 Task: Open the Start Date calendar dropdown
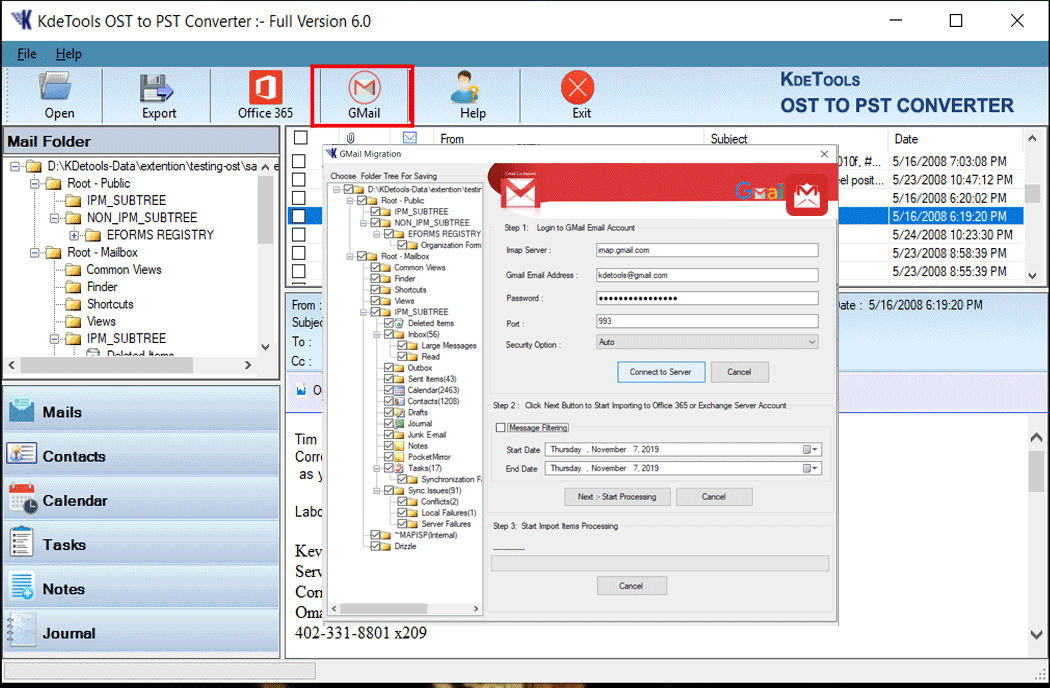811,450
